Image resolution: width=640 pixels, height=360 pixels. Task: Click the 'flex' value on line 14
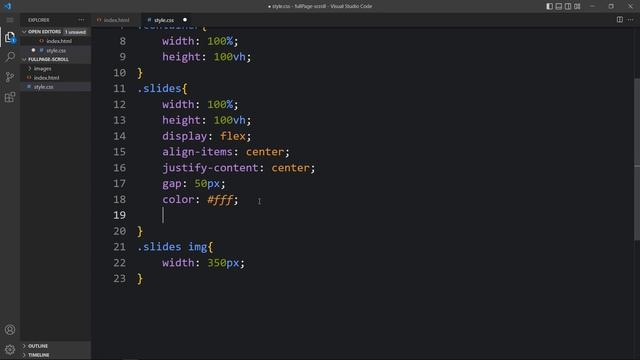[x=233, y=136]
